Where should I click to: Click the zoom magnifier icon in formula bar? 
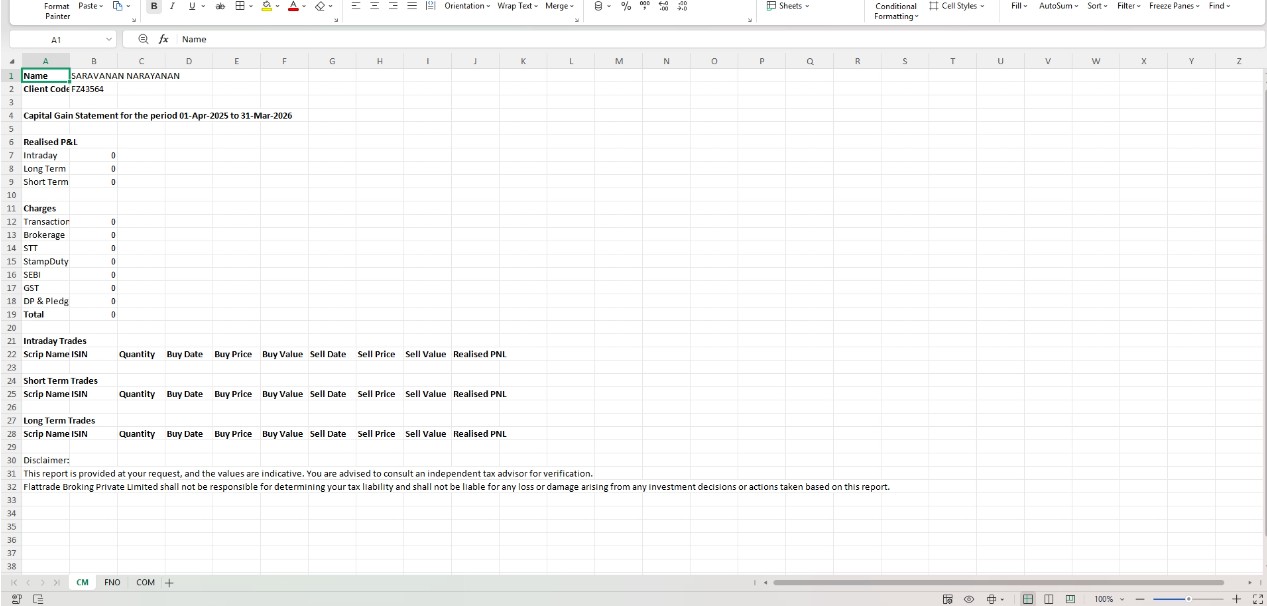coord(144,39)
